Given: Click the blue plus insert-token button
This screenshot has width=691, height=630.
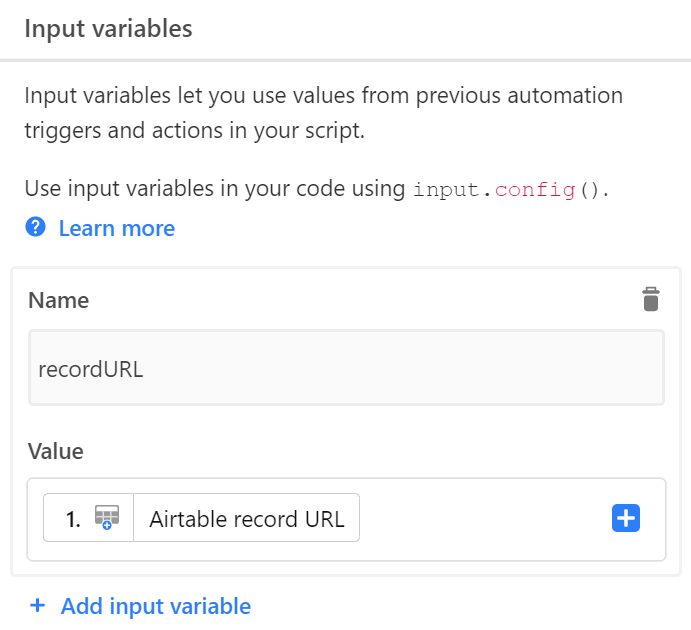Looking at the screenshot, I should point(625,518).
